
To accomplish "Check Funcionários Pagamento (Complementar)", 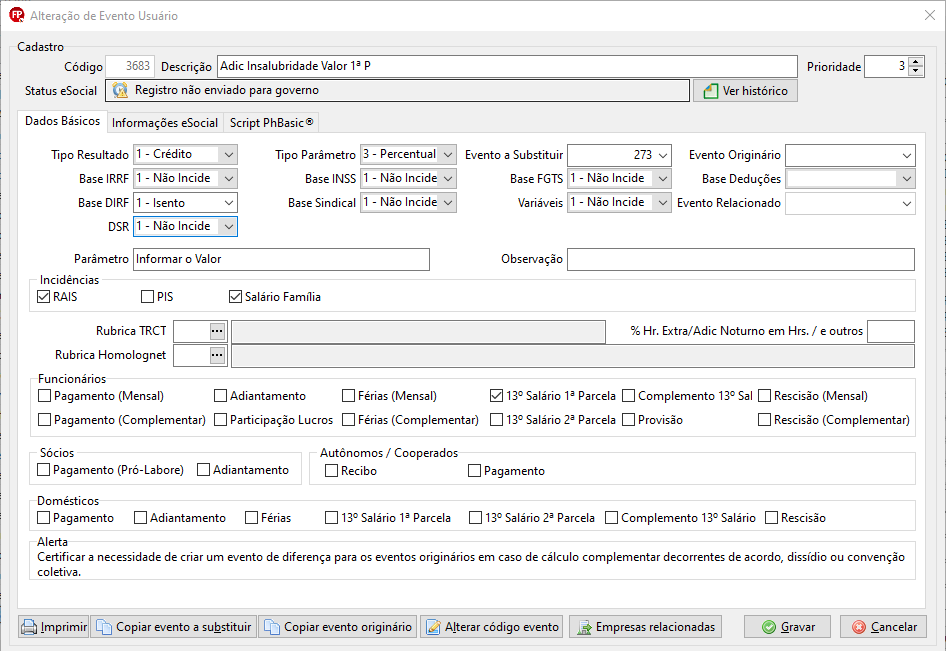I will tap(44, 420).
